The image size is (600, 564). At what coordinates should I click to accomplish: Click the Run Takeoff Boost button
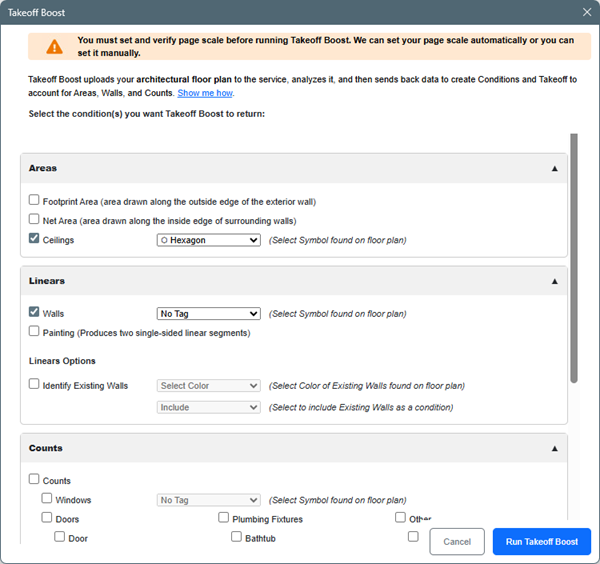[x=542, y=542]
